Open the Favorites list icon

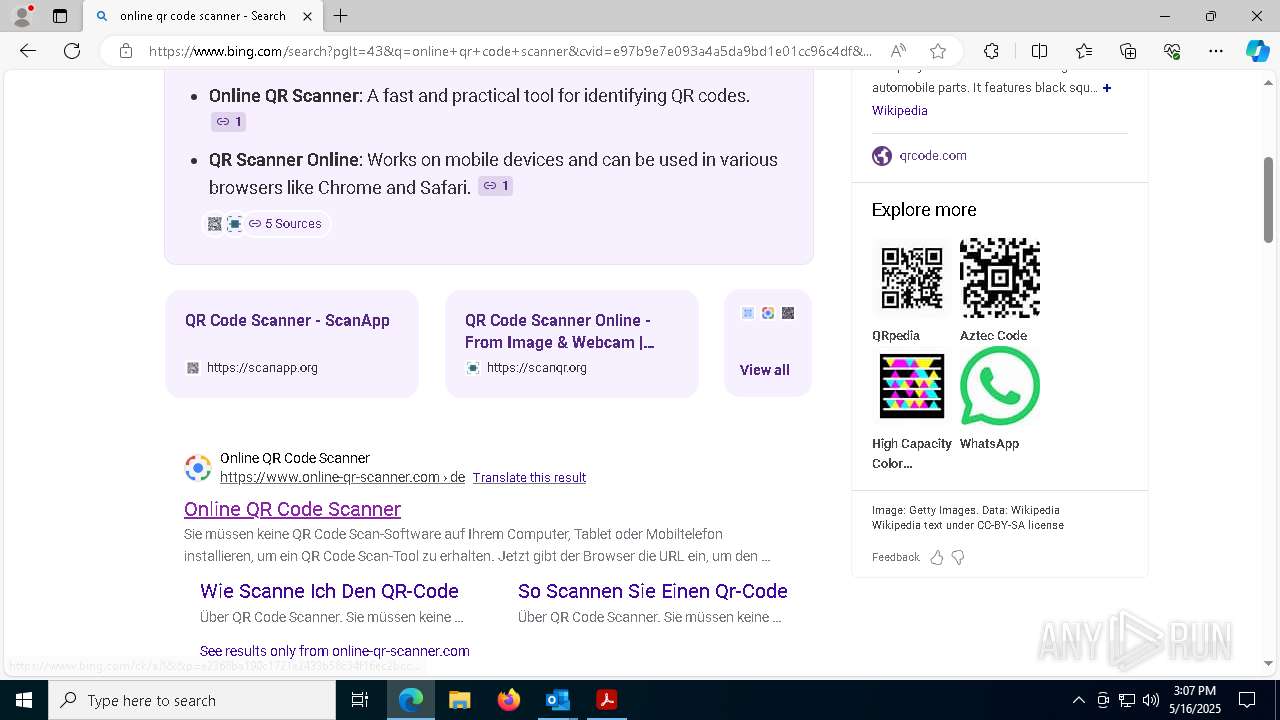pos(1084,51)
